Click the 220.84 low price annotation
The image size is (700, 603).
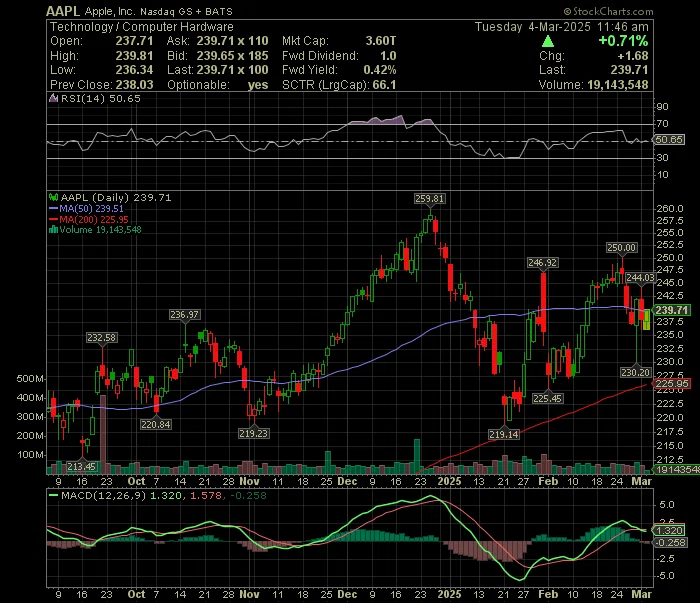(156, 425)
